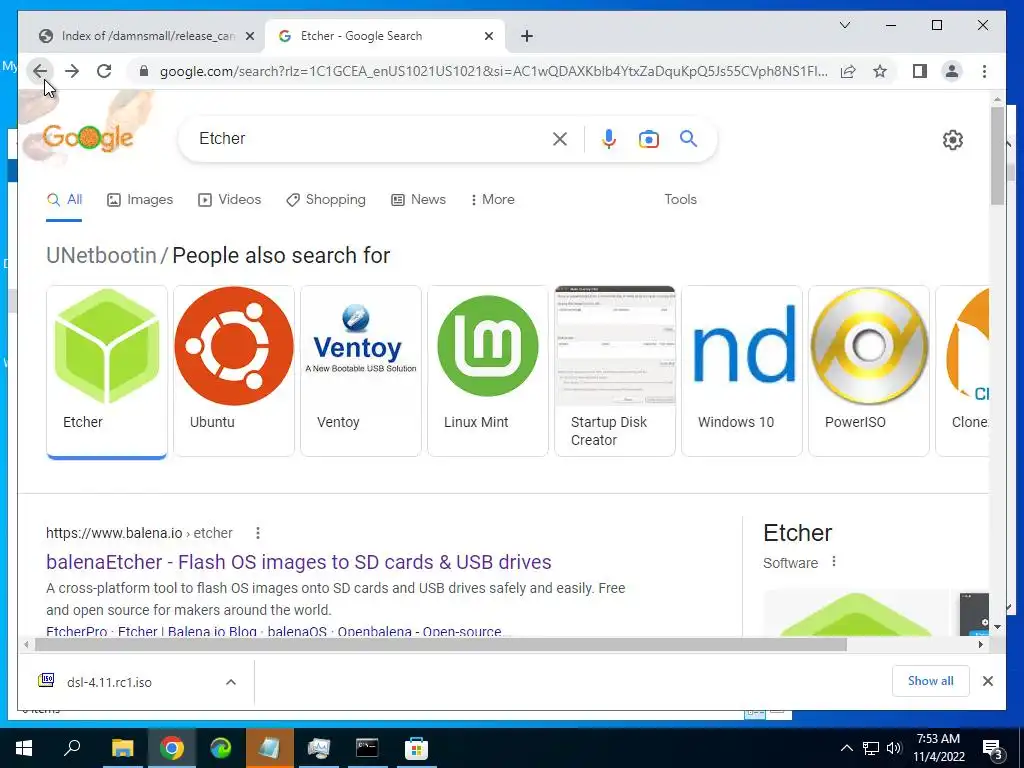Image resolution: width=1024 pixels, height=768 pixels.
Task: Open options dots next to balena.io URL
Action: pyautogui.click(x=258, y=533)
